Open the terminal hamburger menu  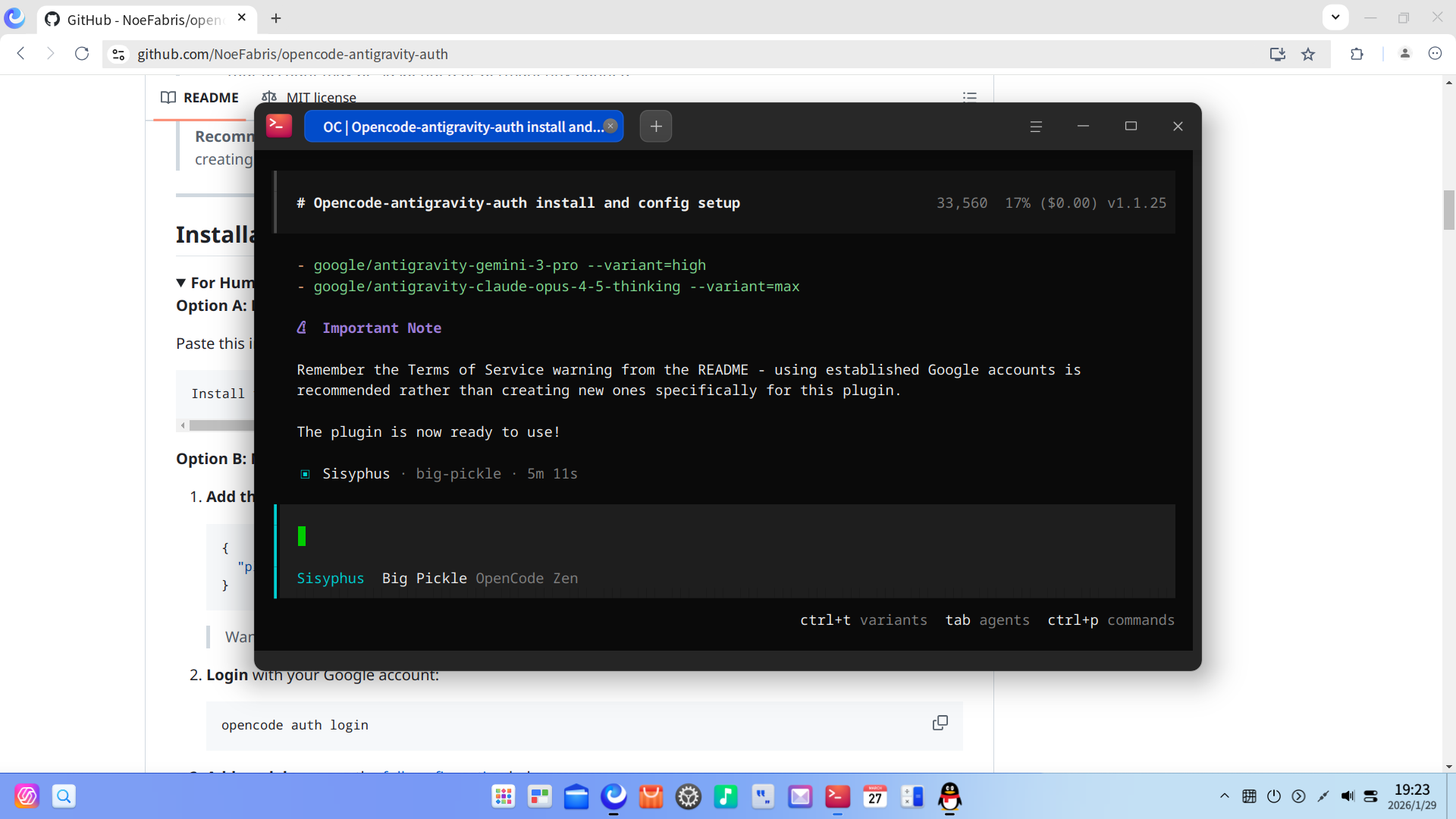click(1036, 126)
